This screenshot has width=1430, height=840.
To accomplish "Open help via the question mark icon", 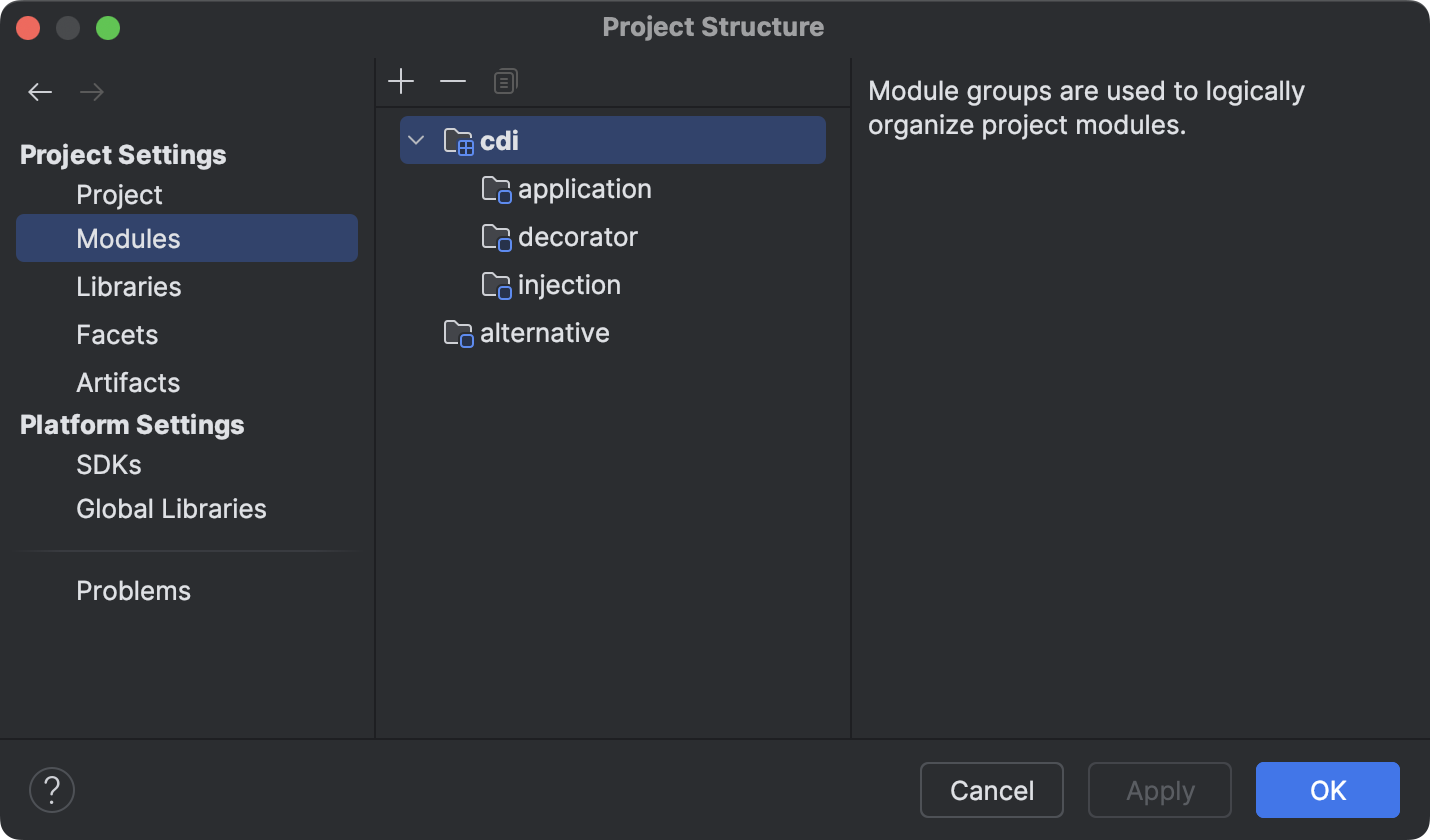I will pyautogui.click(x=51, y=789).
